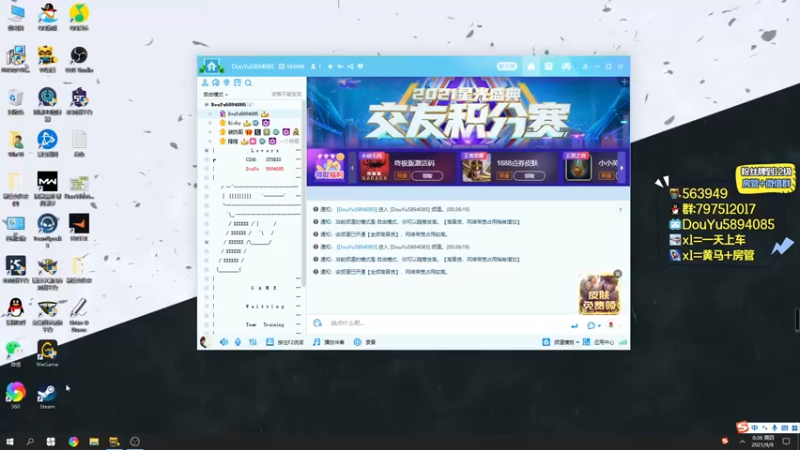
Task: Click the YY home logo icon
Action: point(211,66)
